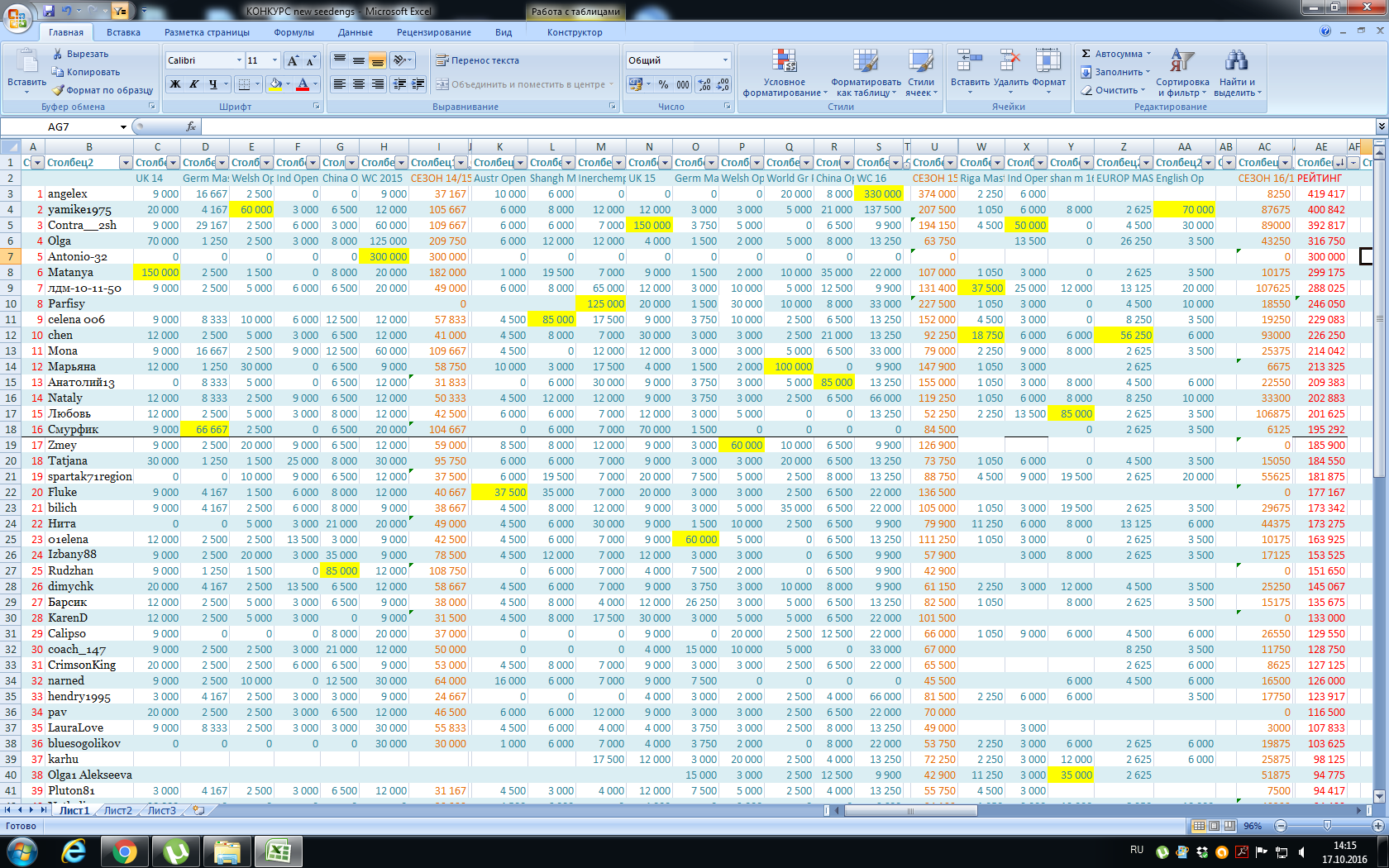This screenshot has height=868, width=1389.
Task: Click the AutoSum sigma icon
Action: coord(1086,54)
